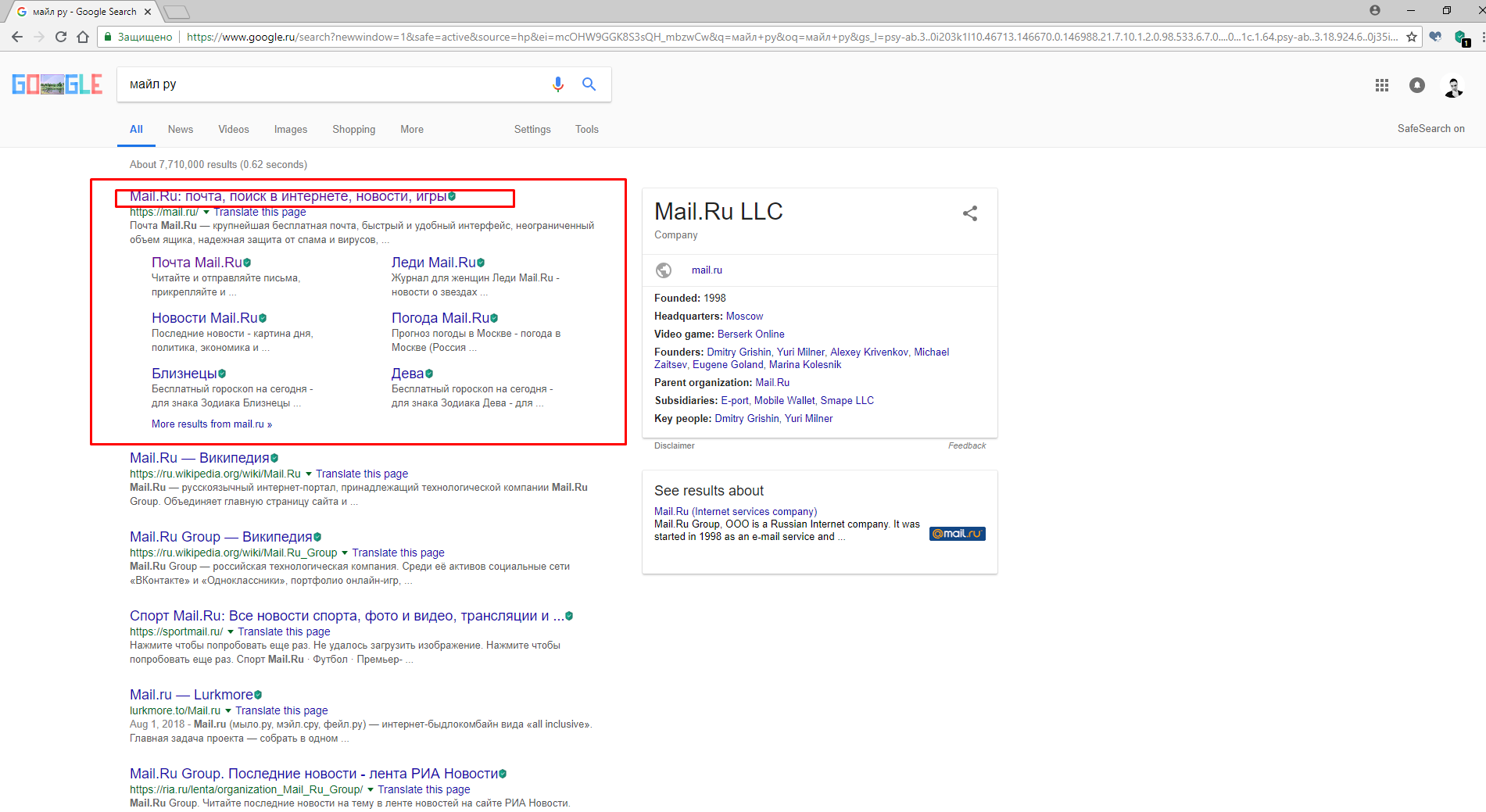Click the globe icon beside mail.ru
This screenshot has height=812, width=1486.
pos(664,270)
